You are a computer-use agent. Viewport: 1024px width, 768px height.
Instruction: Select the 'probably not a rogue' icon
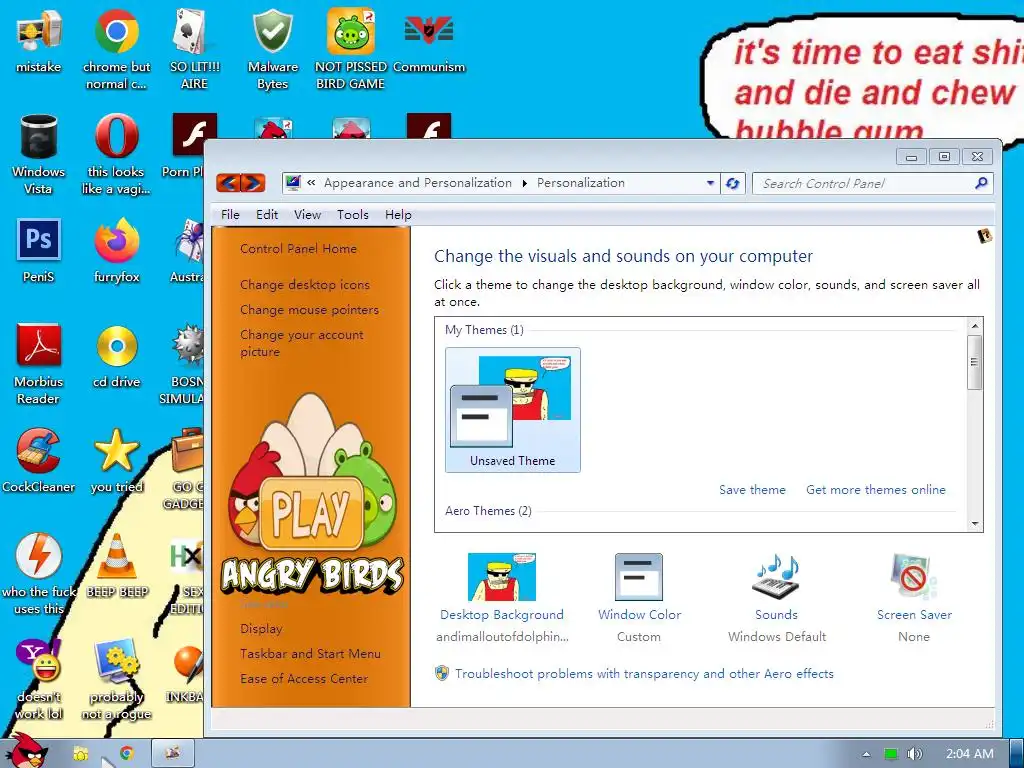pos(116,679)
